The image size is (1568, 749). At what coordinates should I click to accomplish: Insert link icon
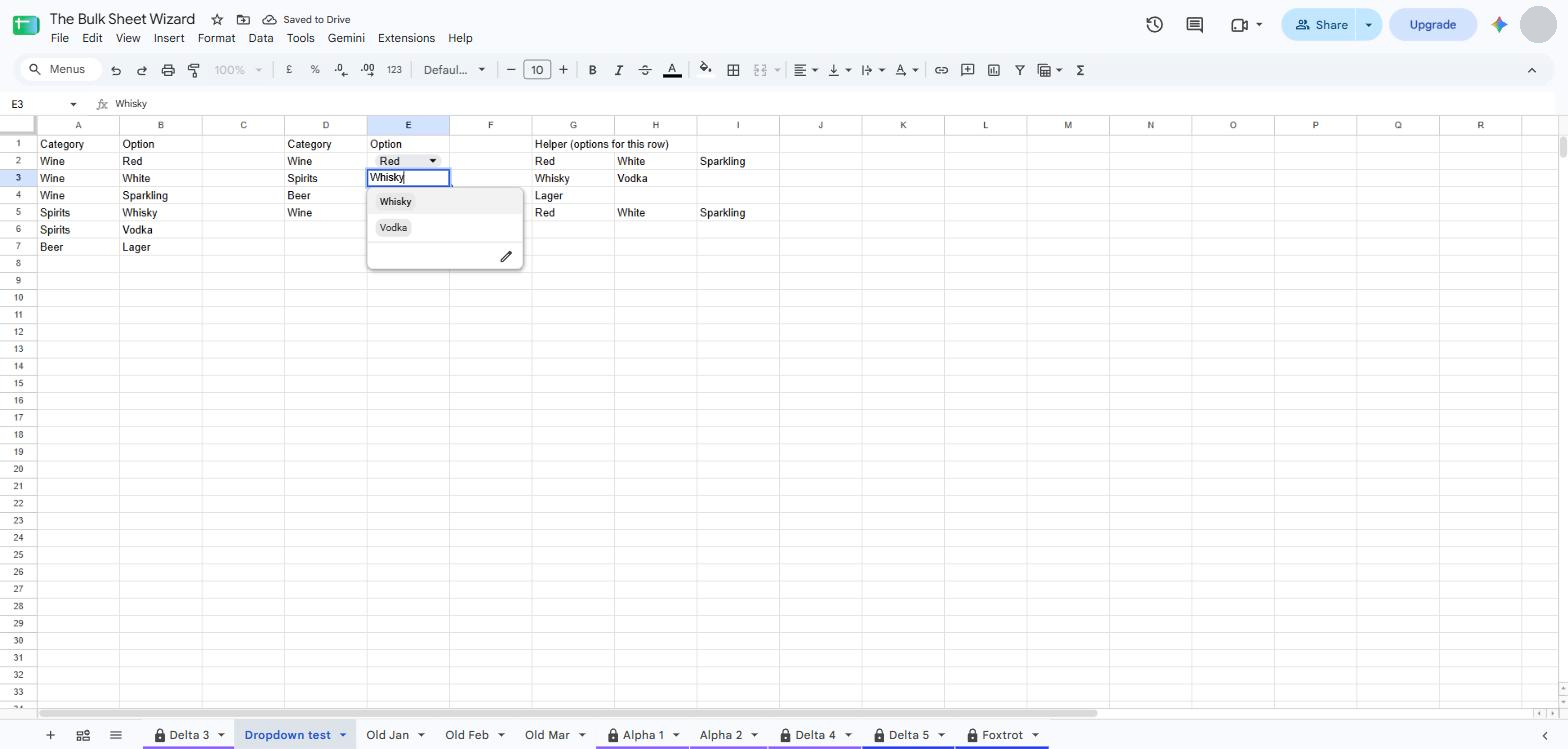coord(941,70)
